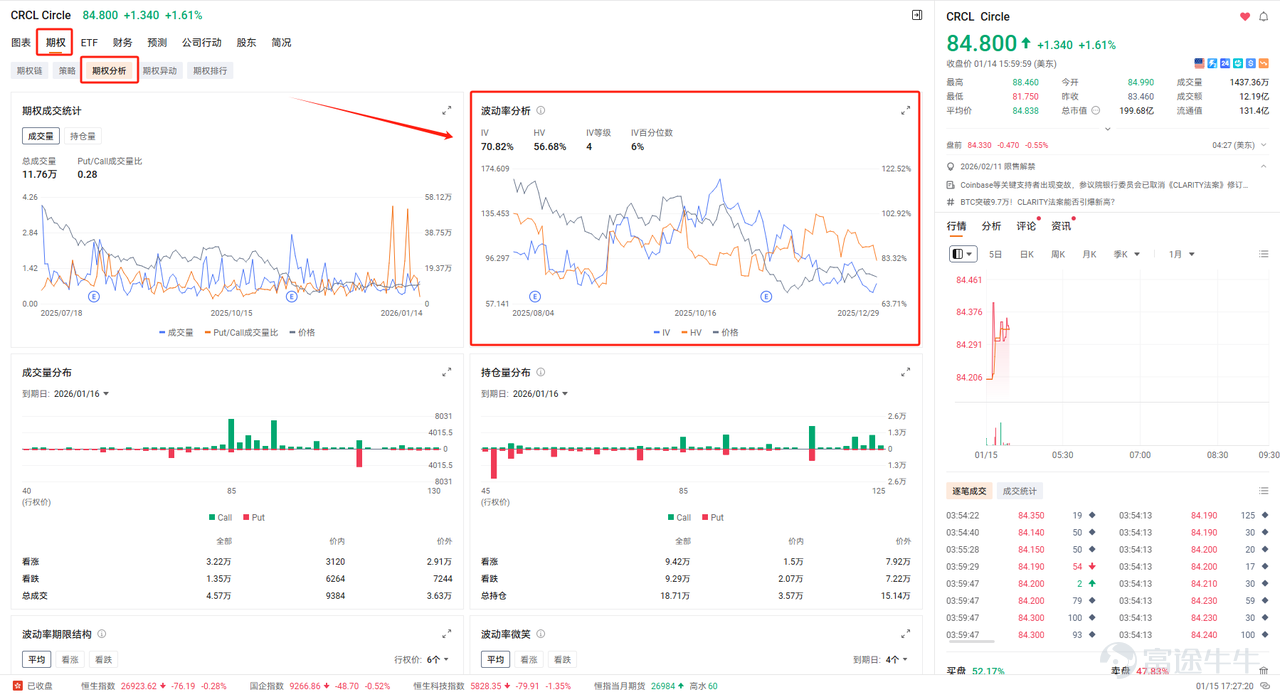Click the US flag market badge
The height and width of the screenshot is (697, 1280).
pyautogui.click(x=1200, y=63)
